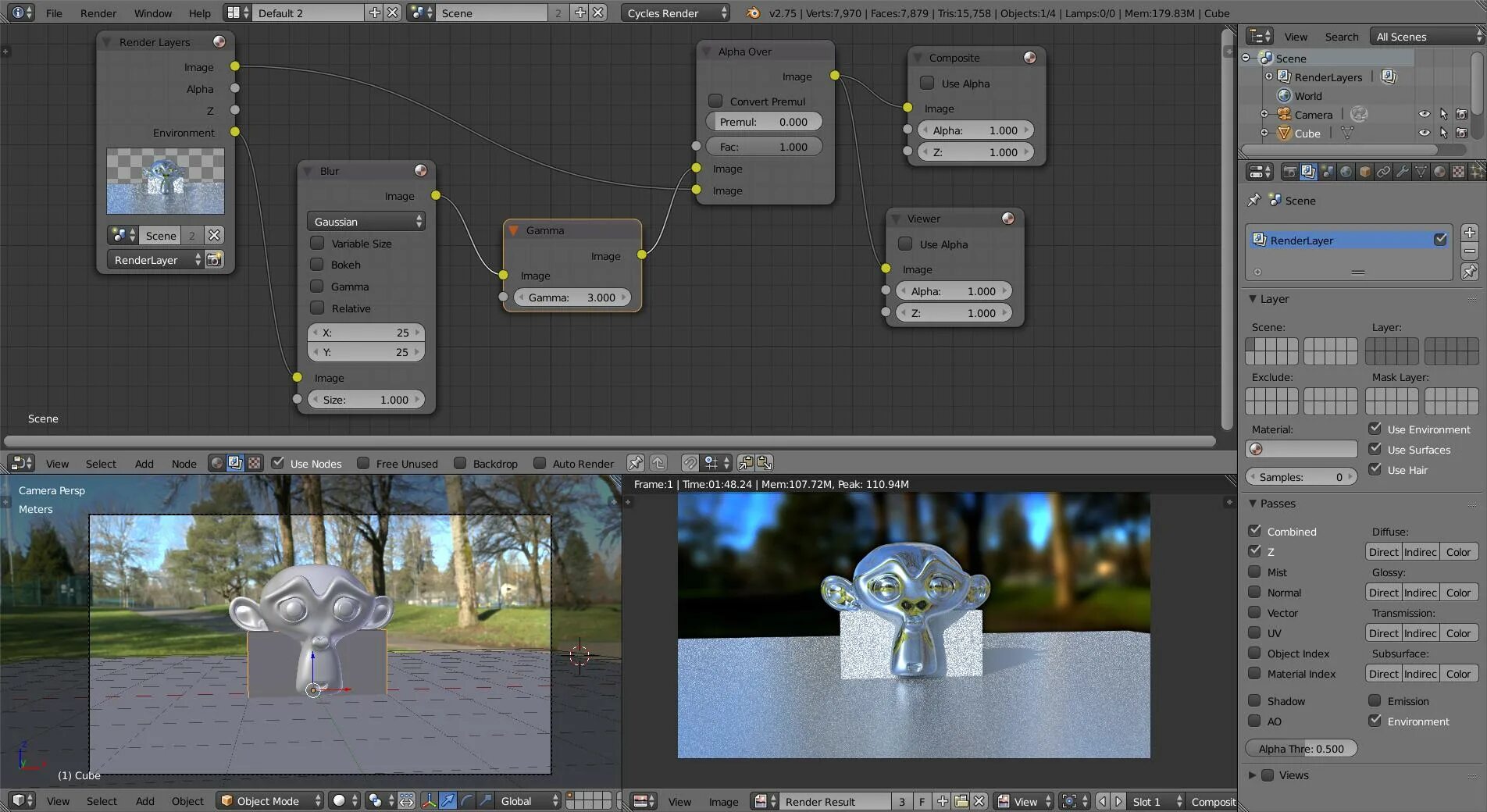Open the Gaussian filter type dropdown
The width and height of the screenshot is (1487, 812).
click(x=366, y=222)
